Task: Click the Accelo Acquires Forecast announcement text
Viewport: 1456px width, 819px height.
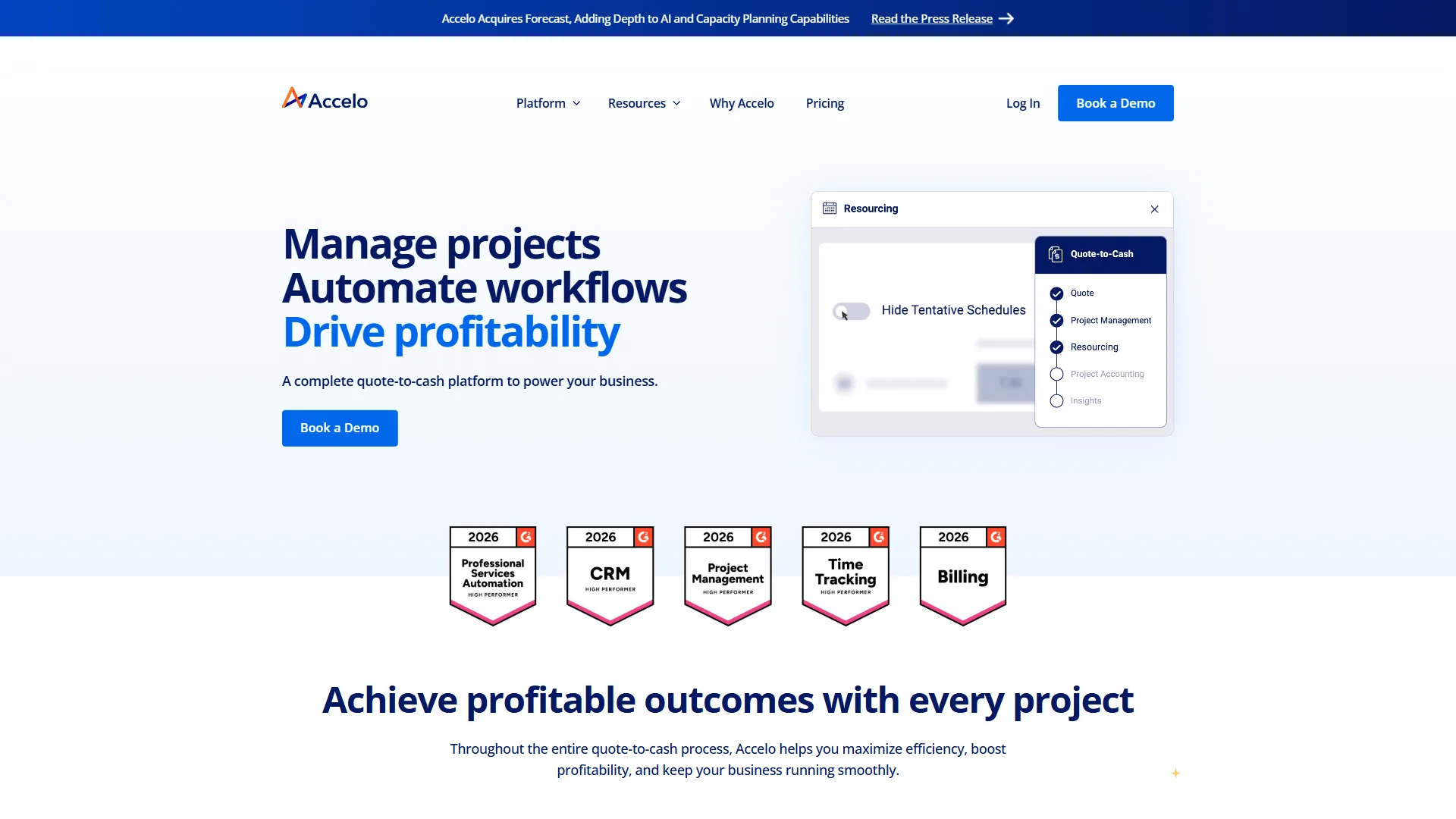Action: pyautogui.click(x=645, y=19)
